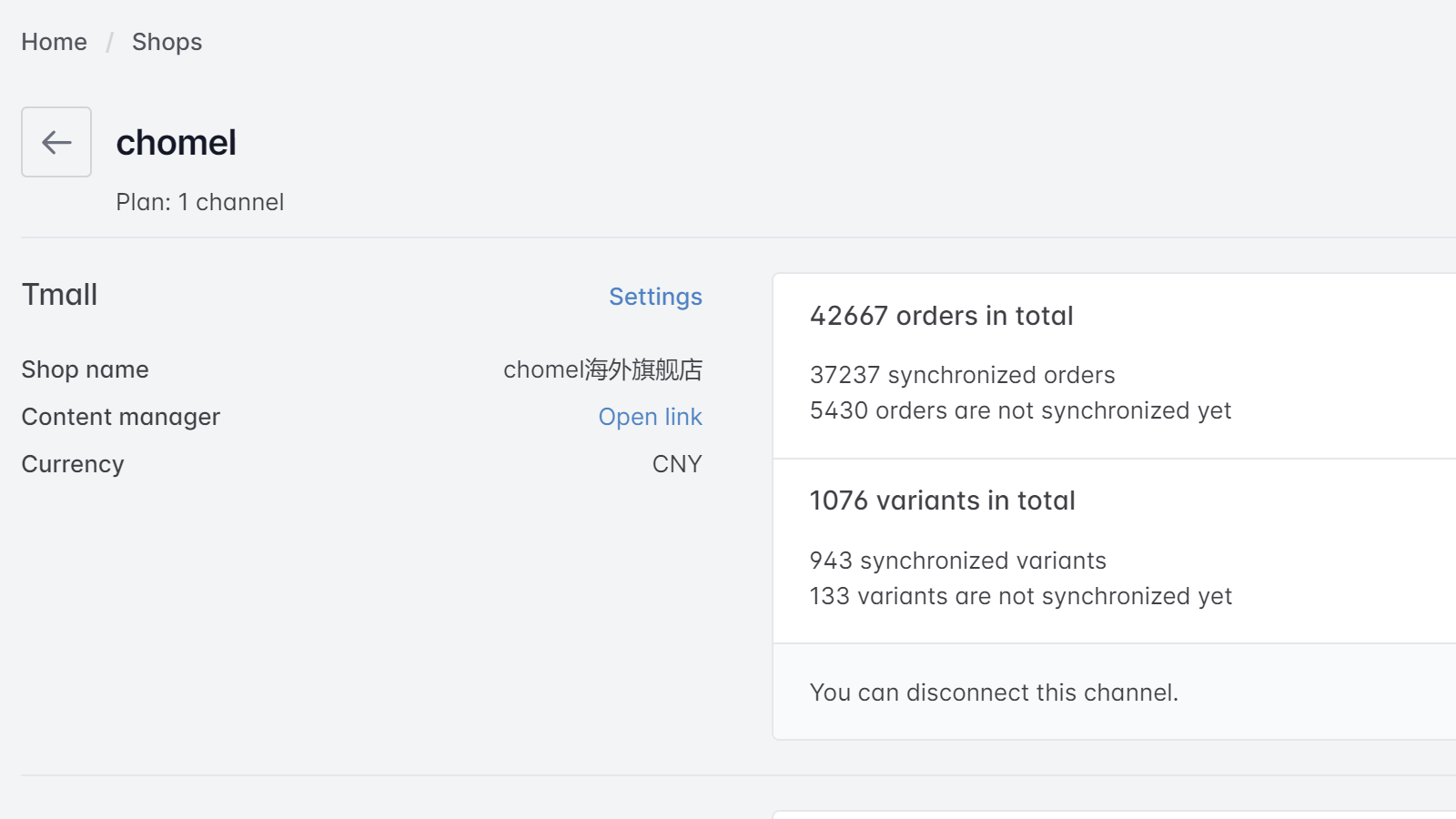Open the 1076 variants in total card
Image resolution: width=1456 pixels, height=819 pixels.
(x=943, y=500)
